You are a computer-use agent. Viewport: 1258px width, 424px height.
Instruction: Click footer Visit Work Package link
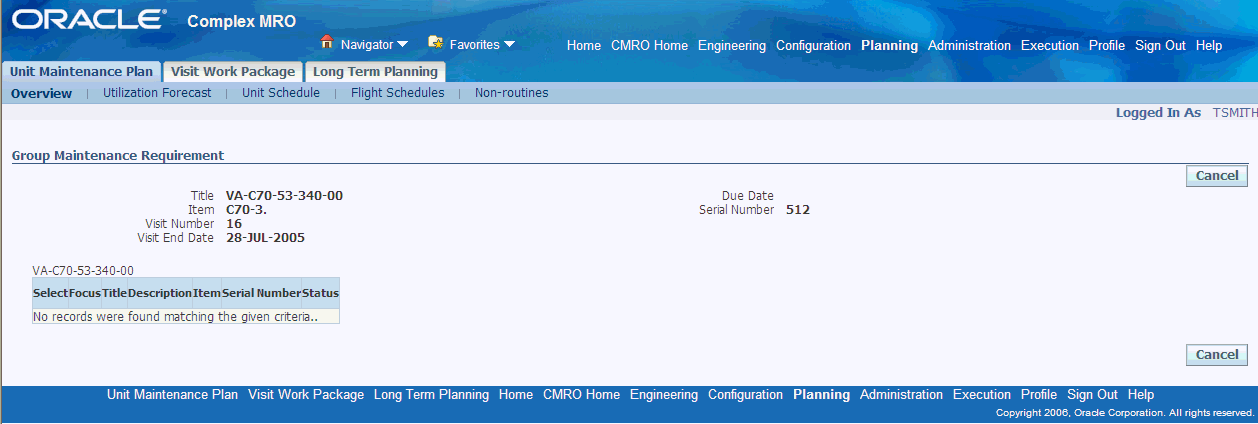click(x=306, y=395)
